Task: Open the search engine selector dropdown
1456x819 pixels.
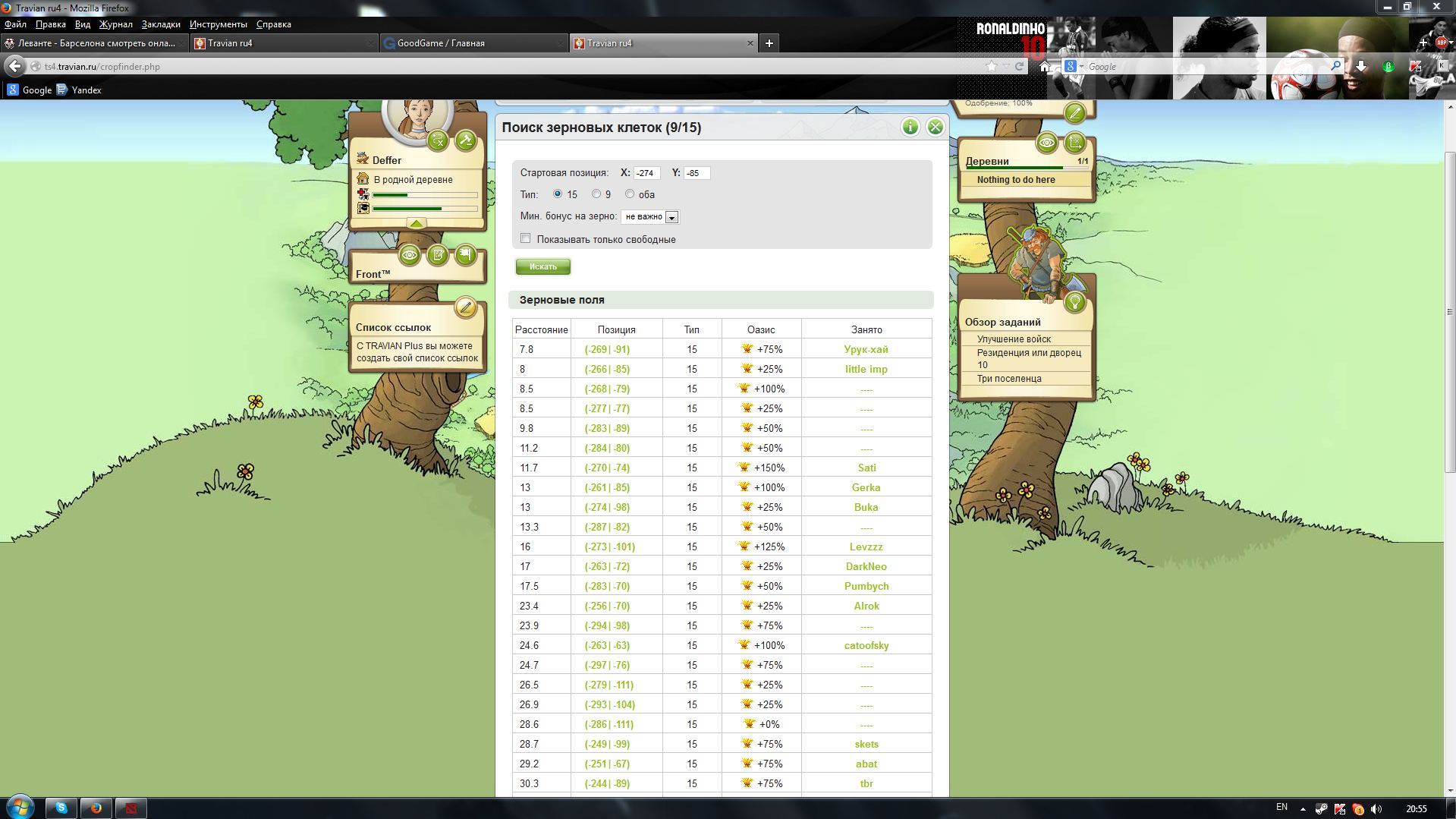Action: pyautogui.click(x=1074, y=67)
